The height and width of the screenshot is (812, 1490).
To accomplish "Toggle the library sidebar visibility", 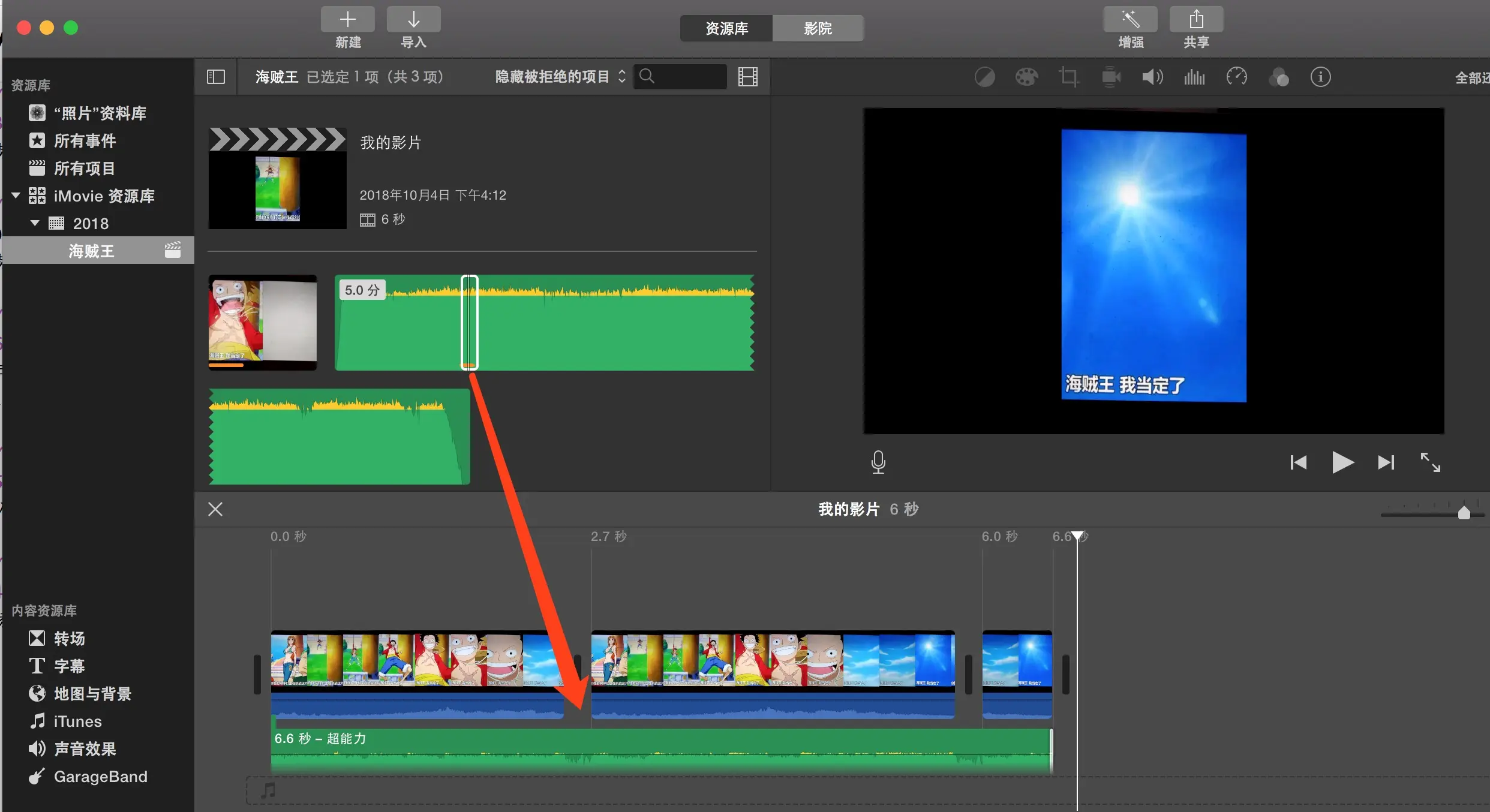I will (216, 77).
